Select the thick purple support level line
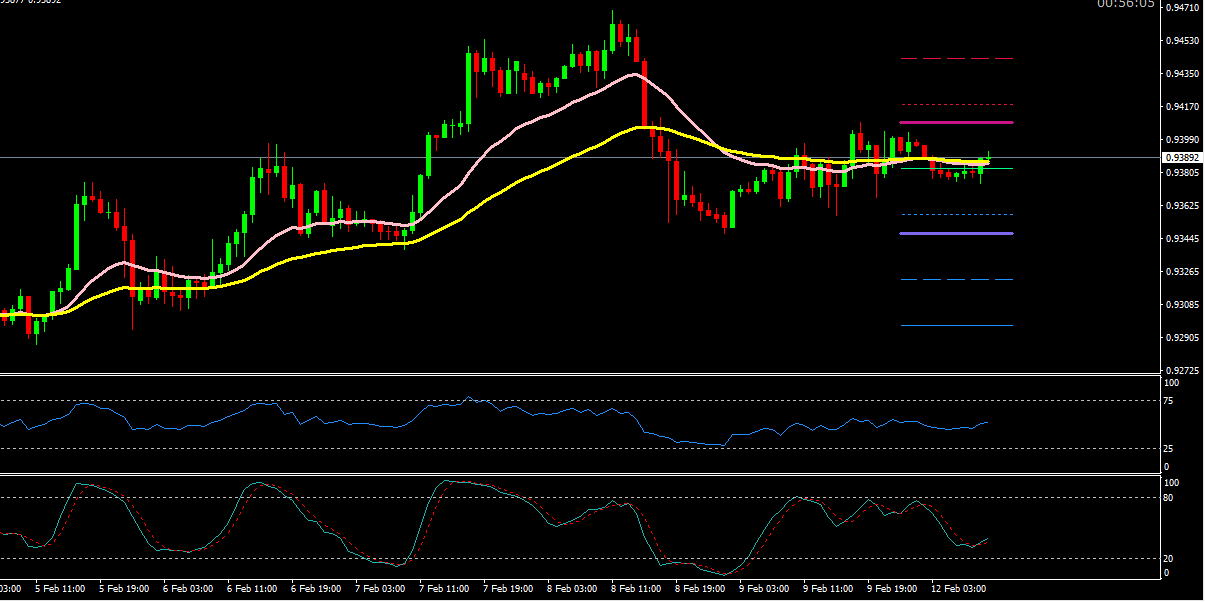The height and width of the screenshot is (602, 1205). pyautogui.click(x=957, y=233)
